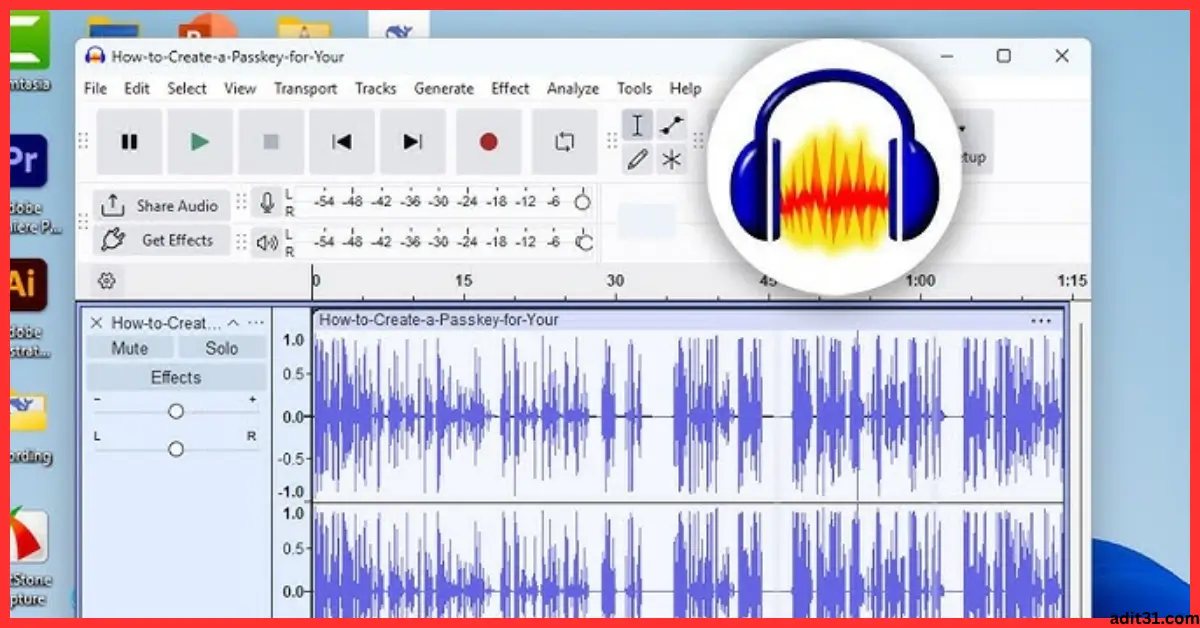
Task: Click the timeline ruler at 15 seconds
Action: pos(463,281)
